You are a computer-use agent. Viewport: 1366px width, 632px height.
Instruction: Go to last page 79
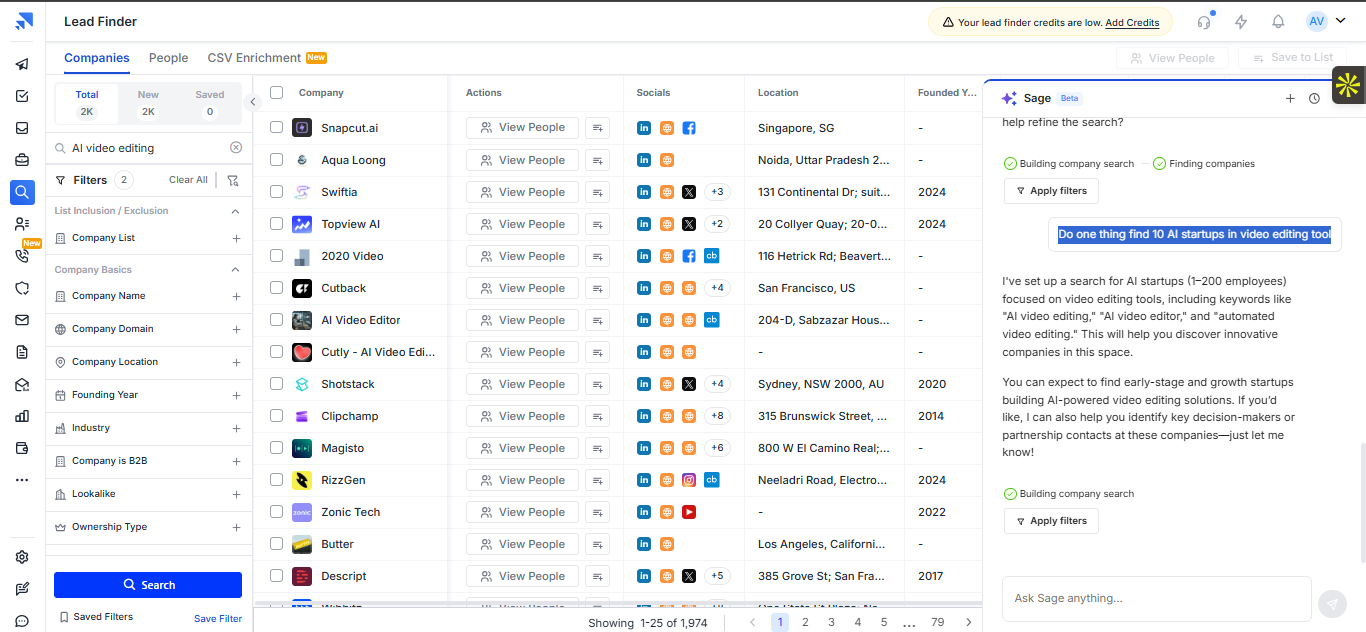click(938, 622)
